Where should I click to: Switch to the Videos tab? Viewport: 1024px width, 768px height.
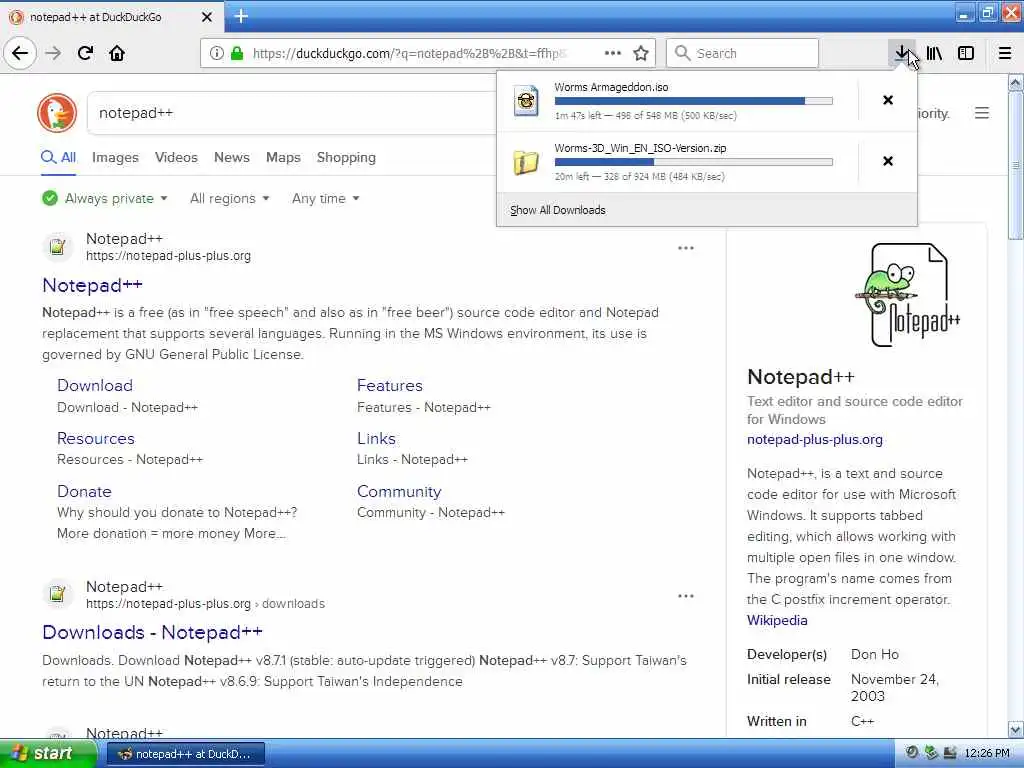(x=176, y=157)
